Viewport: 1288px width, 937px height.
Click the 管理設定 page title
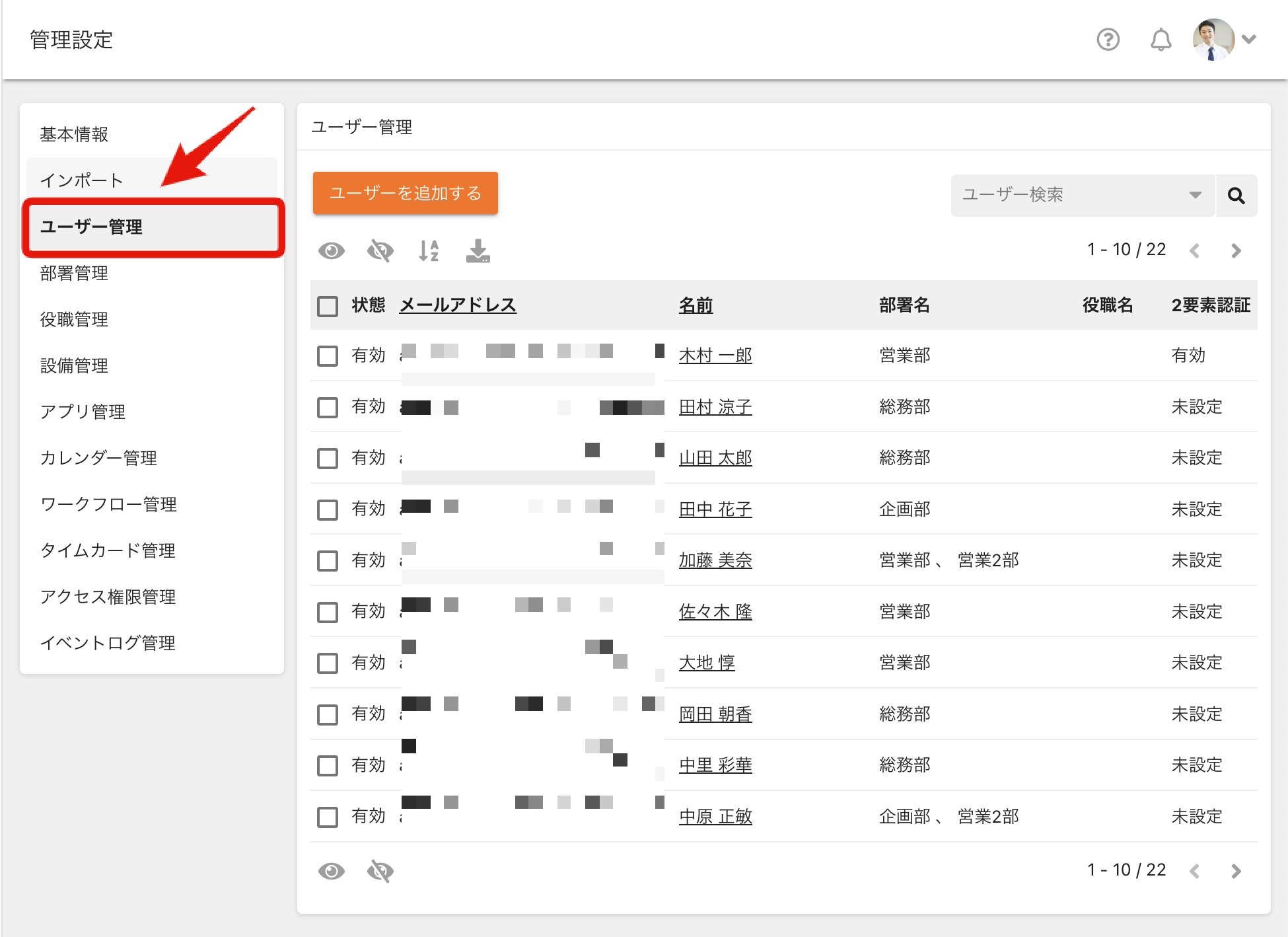(71, 40)
